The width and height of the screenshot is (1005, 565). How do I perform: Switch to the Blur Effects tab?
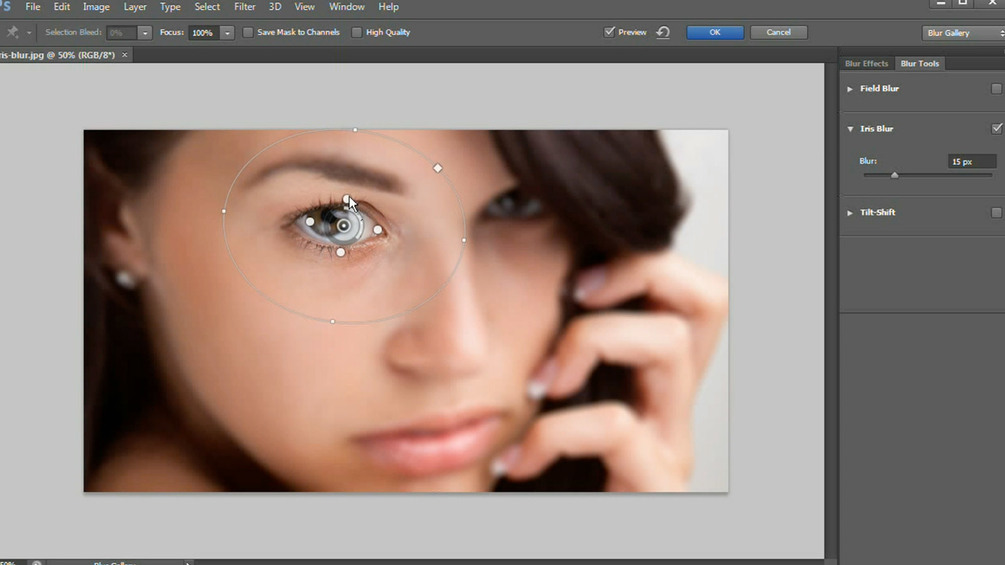[866, 63]
